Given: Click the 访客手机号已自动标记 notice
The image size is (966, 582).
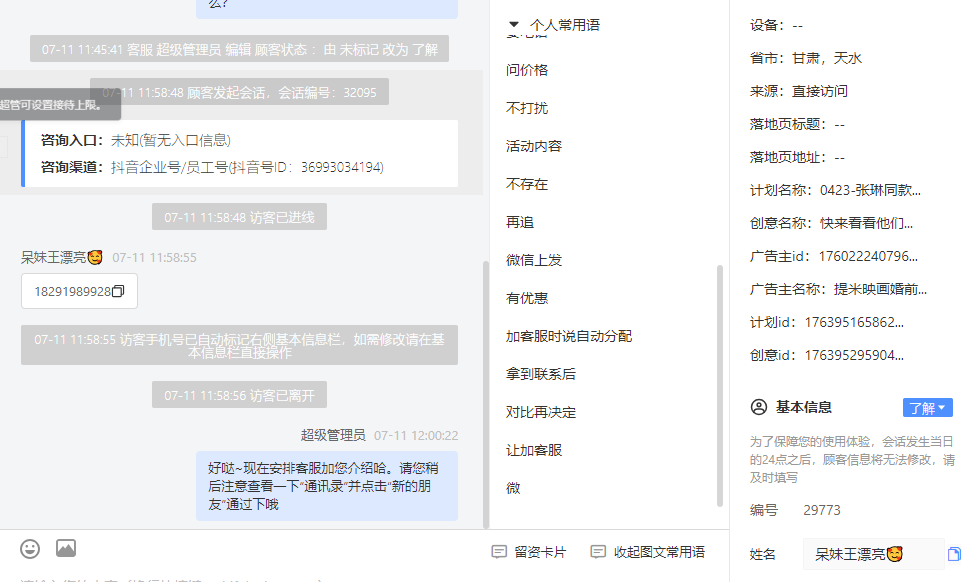Looking at the screenshot, I should pos(239,346).
